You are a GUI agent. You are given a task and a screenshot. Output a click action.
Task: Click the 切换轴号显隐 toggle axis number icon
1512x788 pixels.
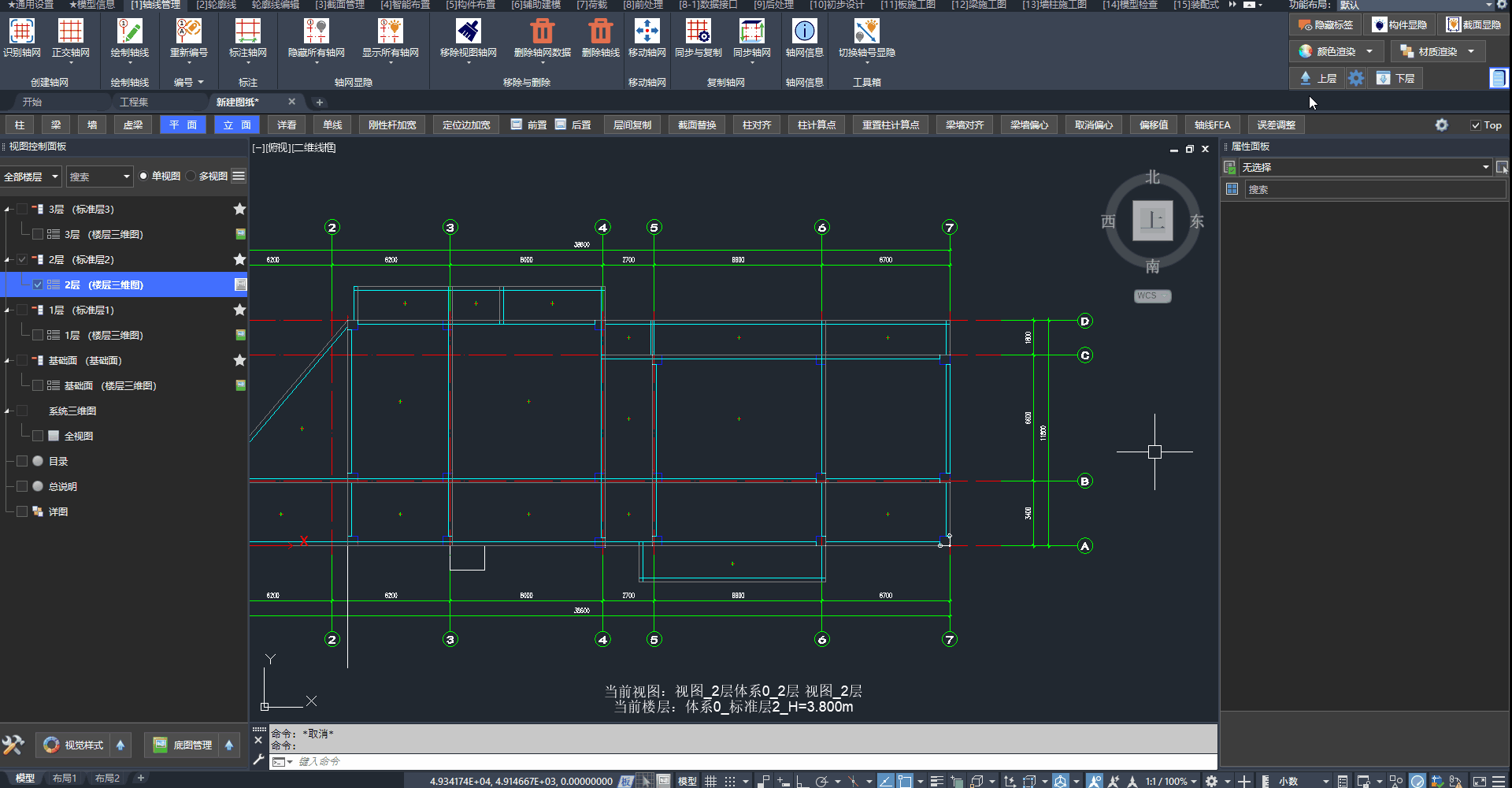tap(866, 32)
